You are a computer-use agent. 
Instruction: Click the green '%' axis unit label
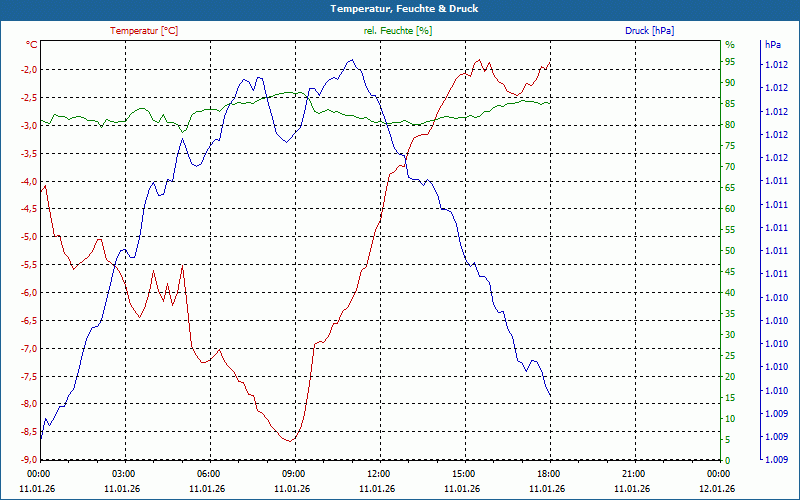click(x=730, y=45)
